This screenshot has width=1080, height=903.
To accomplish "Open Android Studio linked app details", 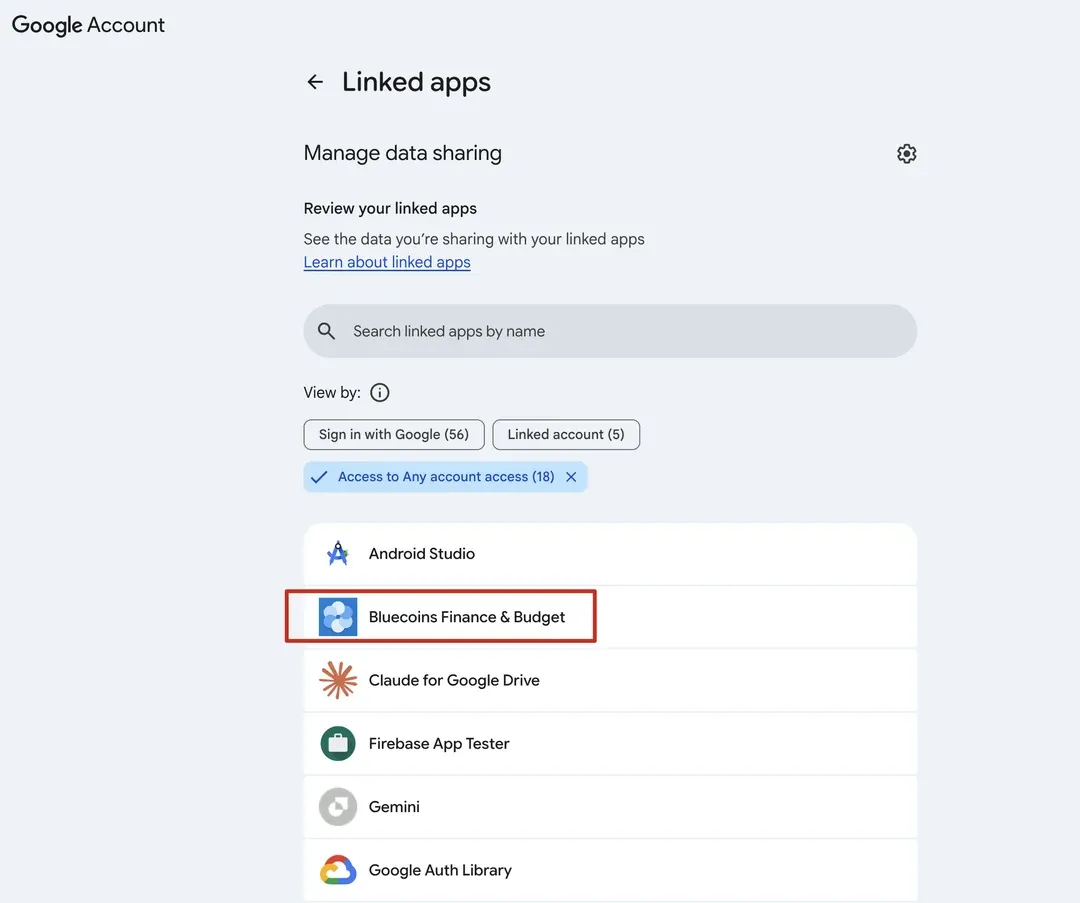I will pos(610,554).
